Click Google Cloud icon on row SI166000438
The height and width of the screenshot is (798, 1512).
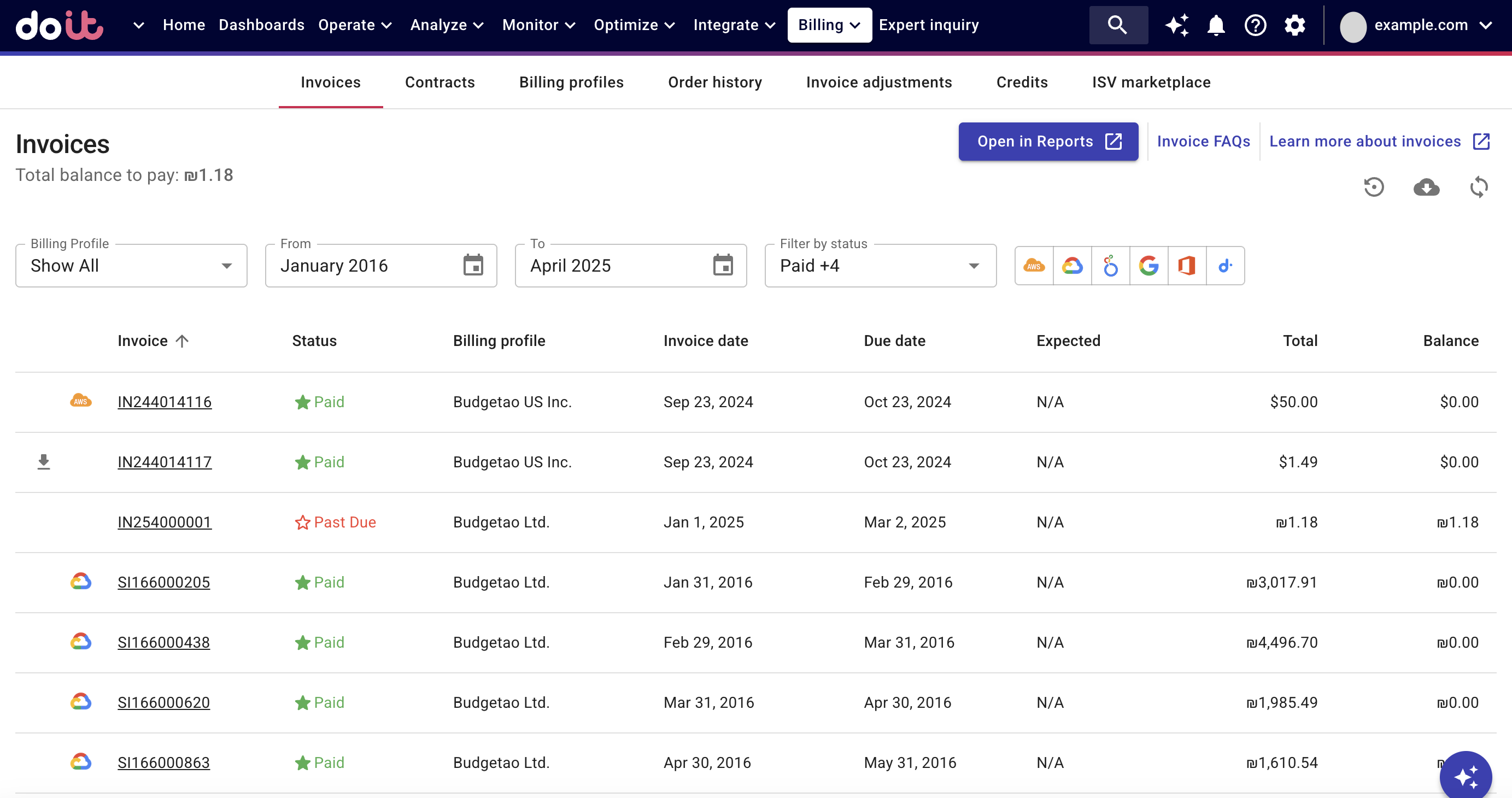pos(80,641)
